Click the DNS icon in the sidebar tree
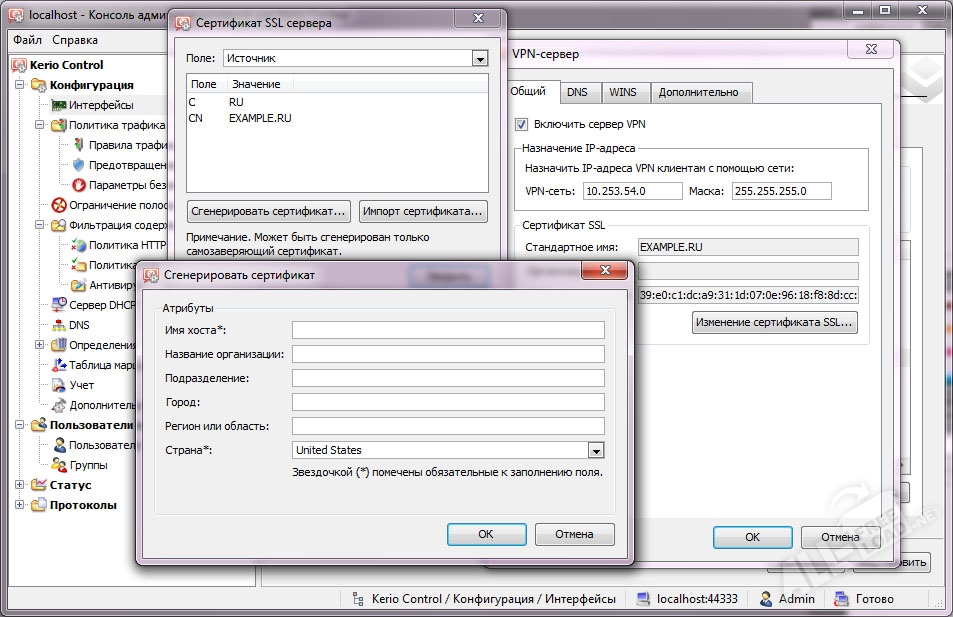This screenshot has height=617, width=953. point(58,325)
